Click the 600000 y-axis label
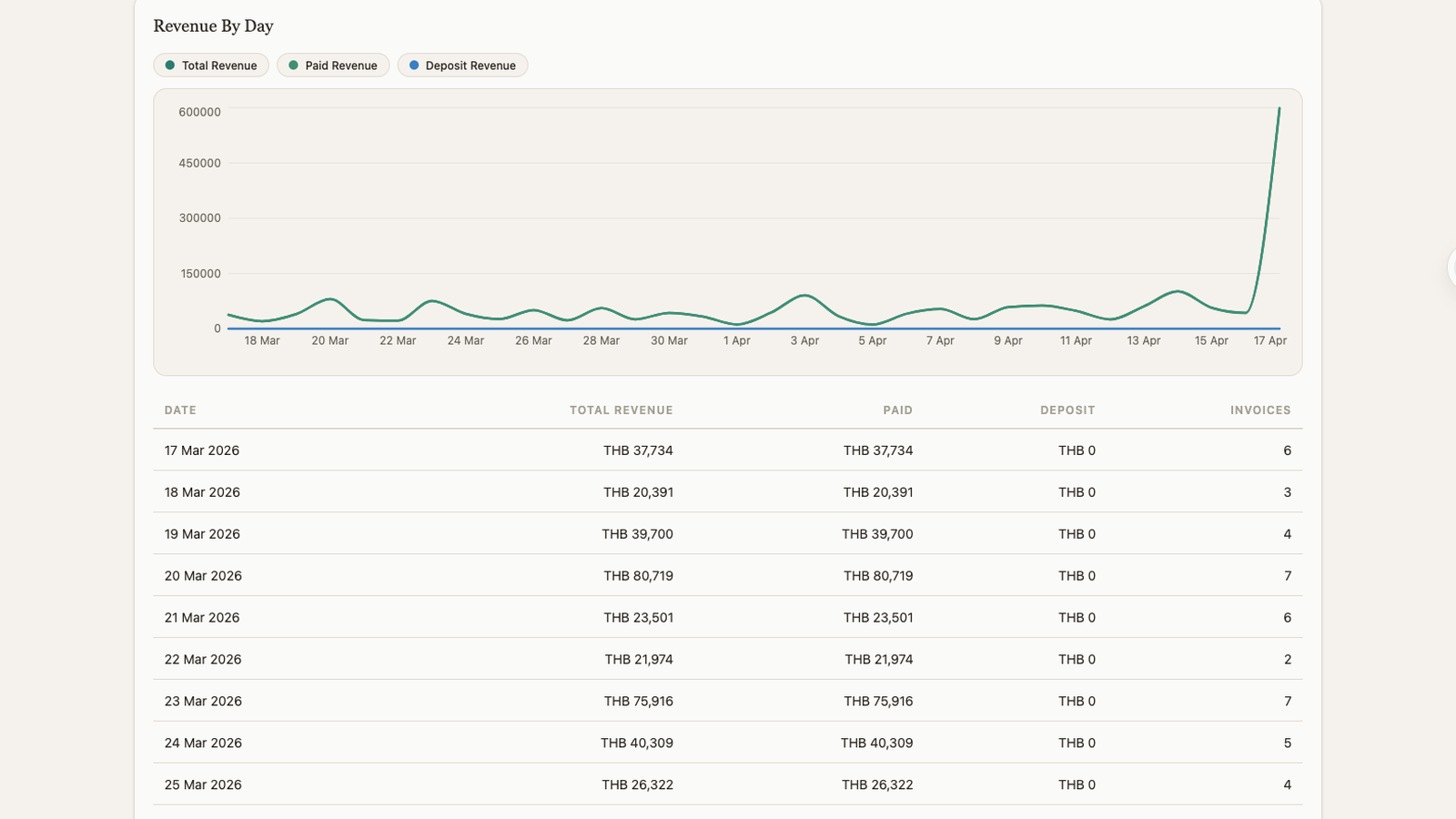This screenshot has width=1456, height=819. pos(199,113)
